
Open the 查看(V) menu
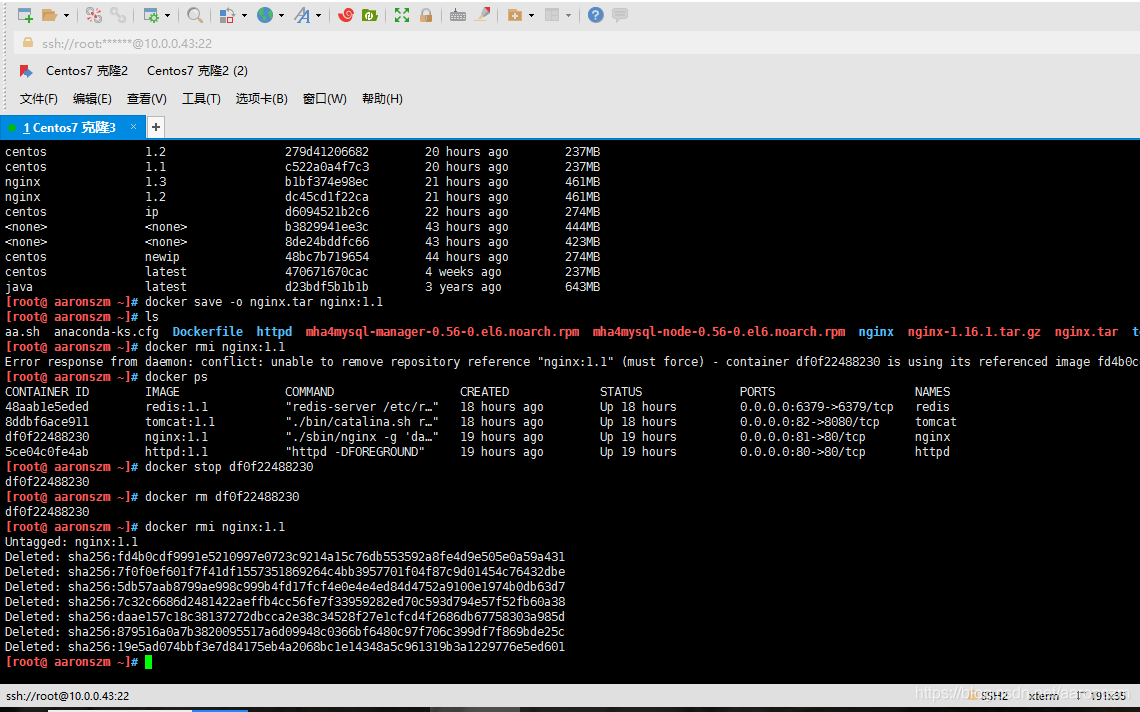pyautogui.click(x=147, y=99)
